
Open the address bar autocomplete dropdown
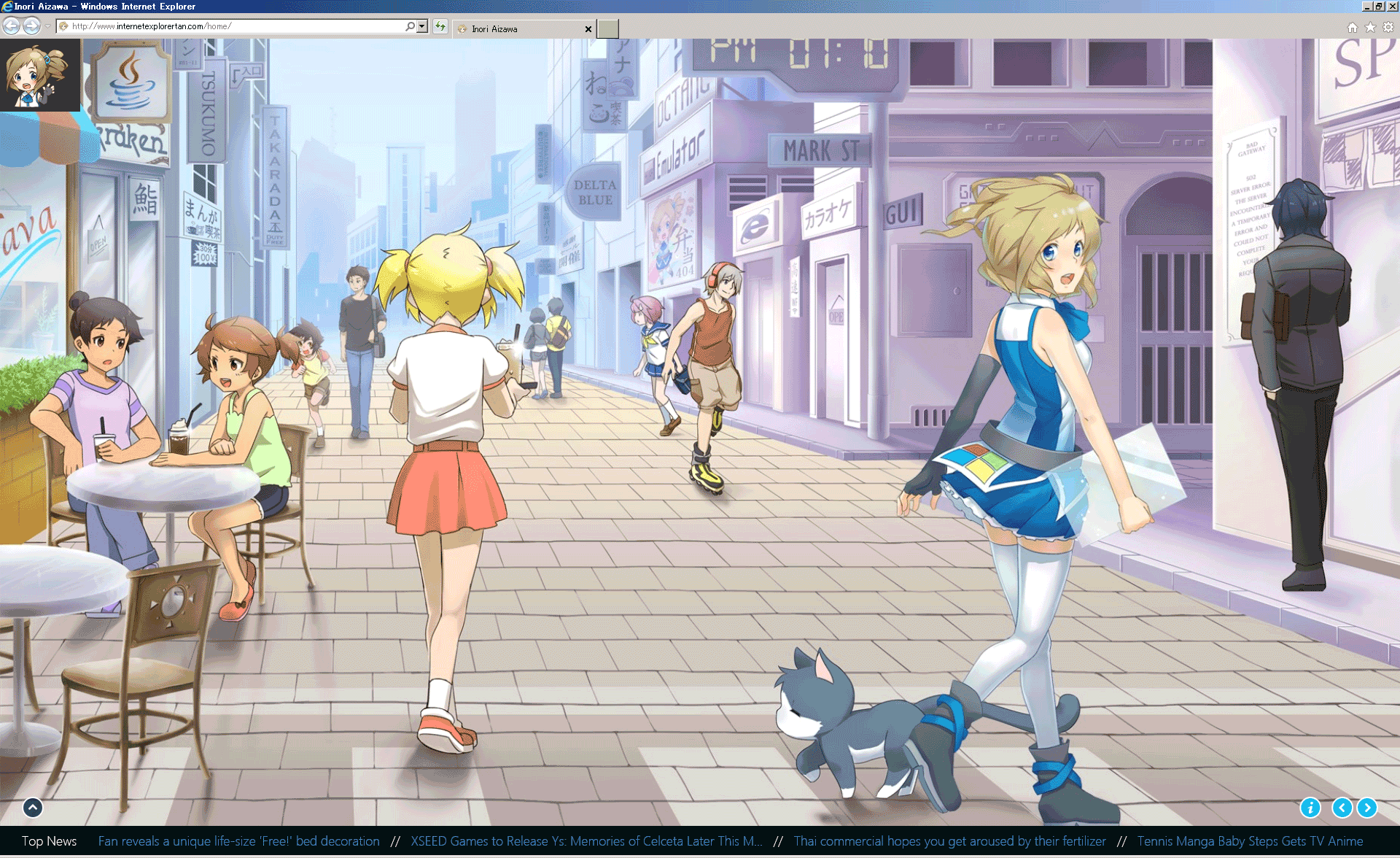tap(422, 26)
